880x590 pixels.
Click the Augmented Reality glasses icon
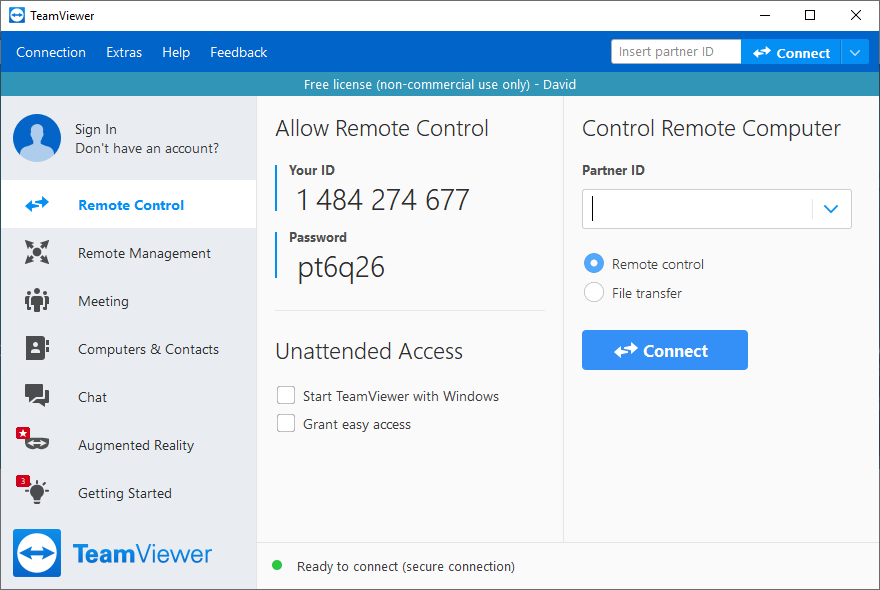(x=34, y=440)
